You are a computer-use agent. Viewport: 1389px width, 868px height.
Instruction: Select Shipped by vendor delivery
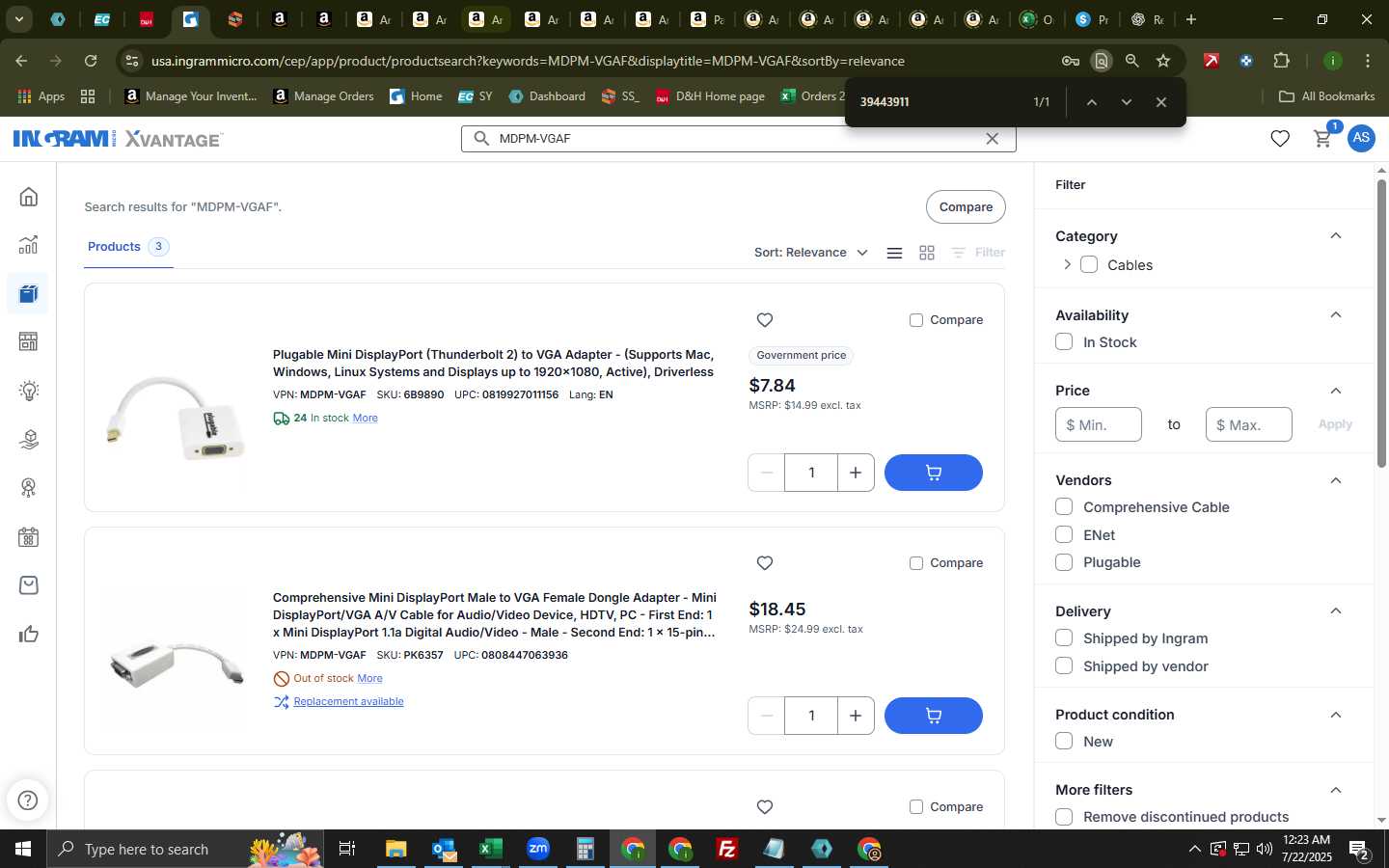click(1064, 665)
